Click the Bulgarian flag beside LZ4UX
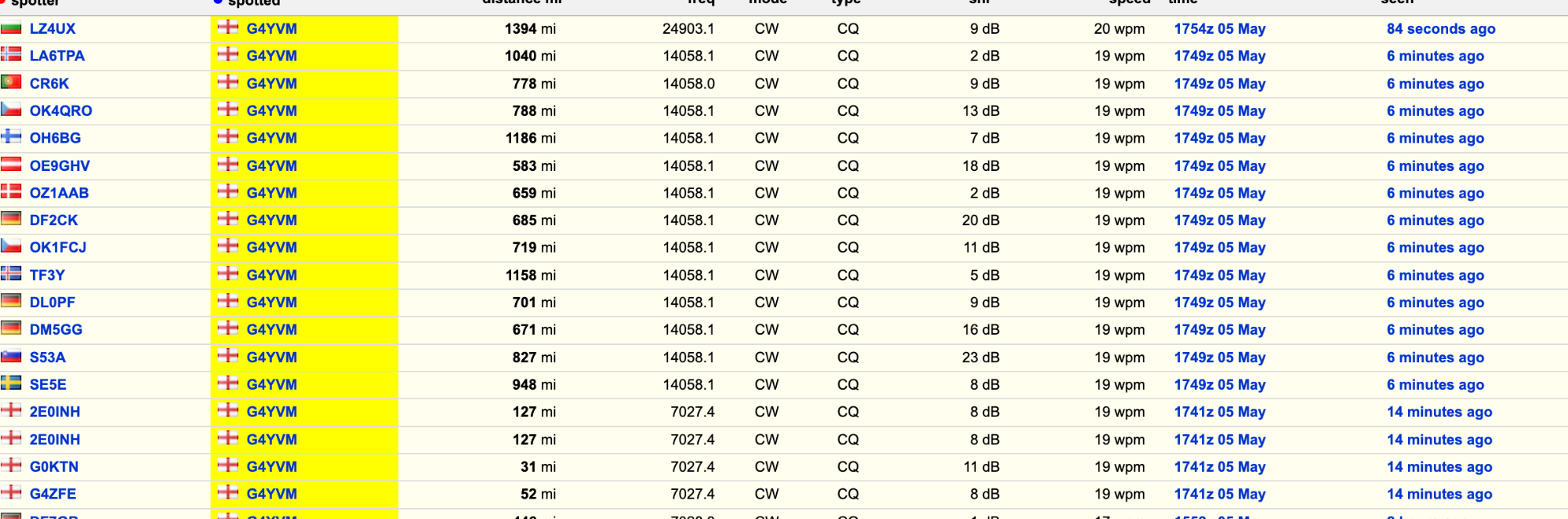The image size is (1568, 519). 11,28
